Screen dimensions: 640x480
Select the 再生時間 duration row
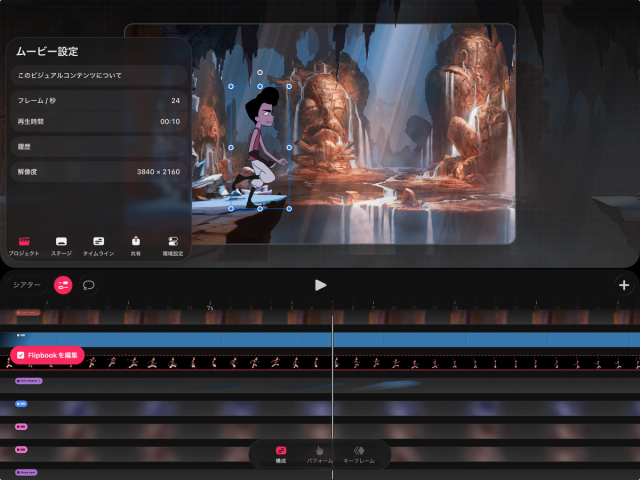[x=99, y=122]
